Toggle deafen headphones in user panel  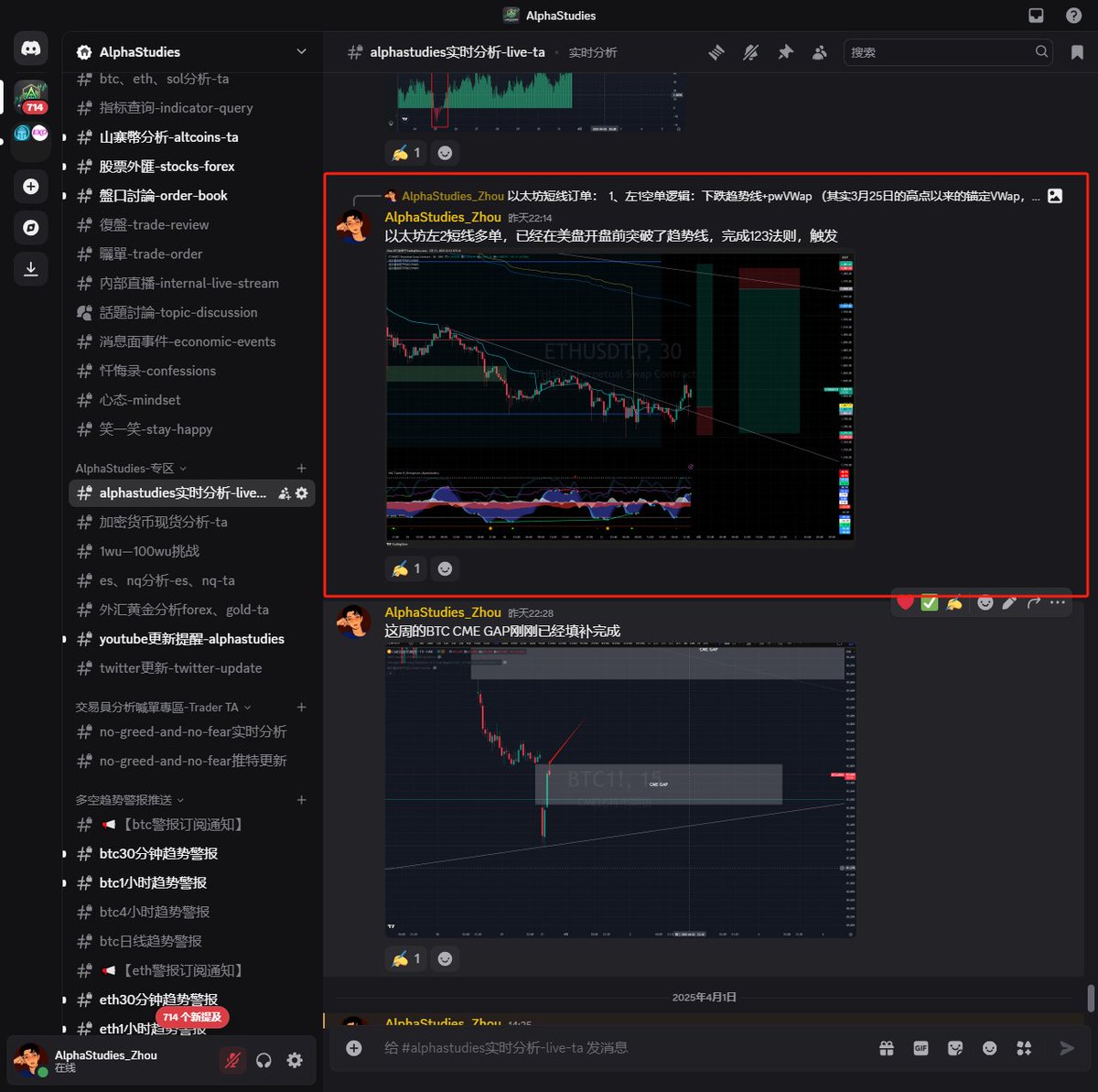tap(264, 1060)
